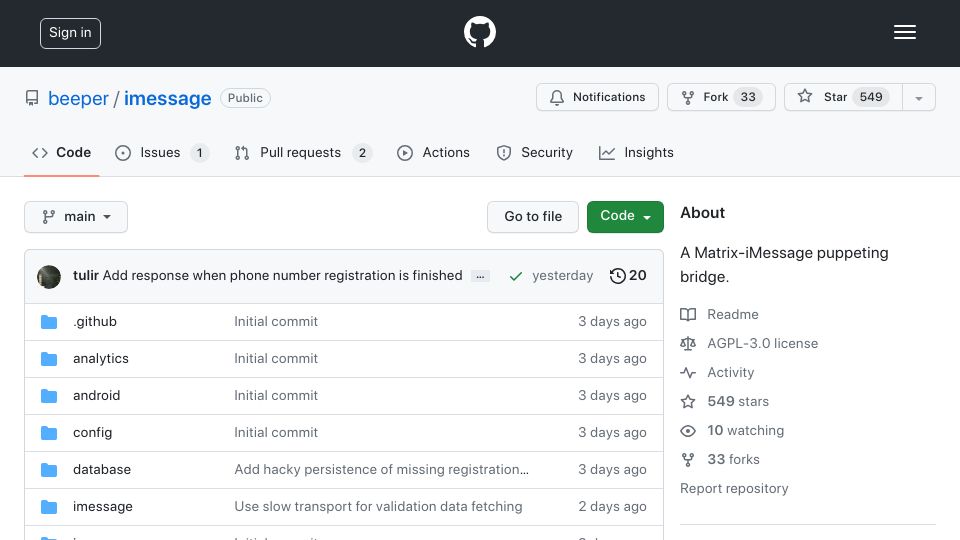Open the Security tab
This screenshot has width=960, height=540.
coord(534,152)
